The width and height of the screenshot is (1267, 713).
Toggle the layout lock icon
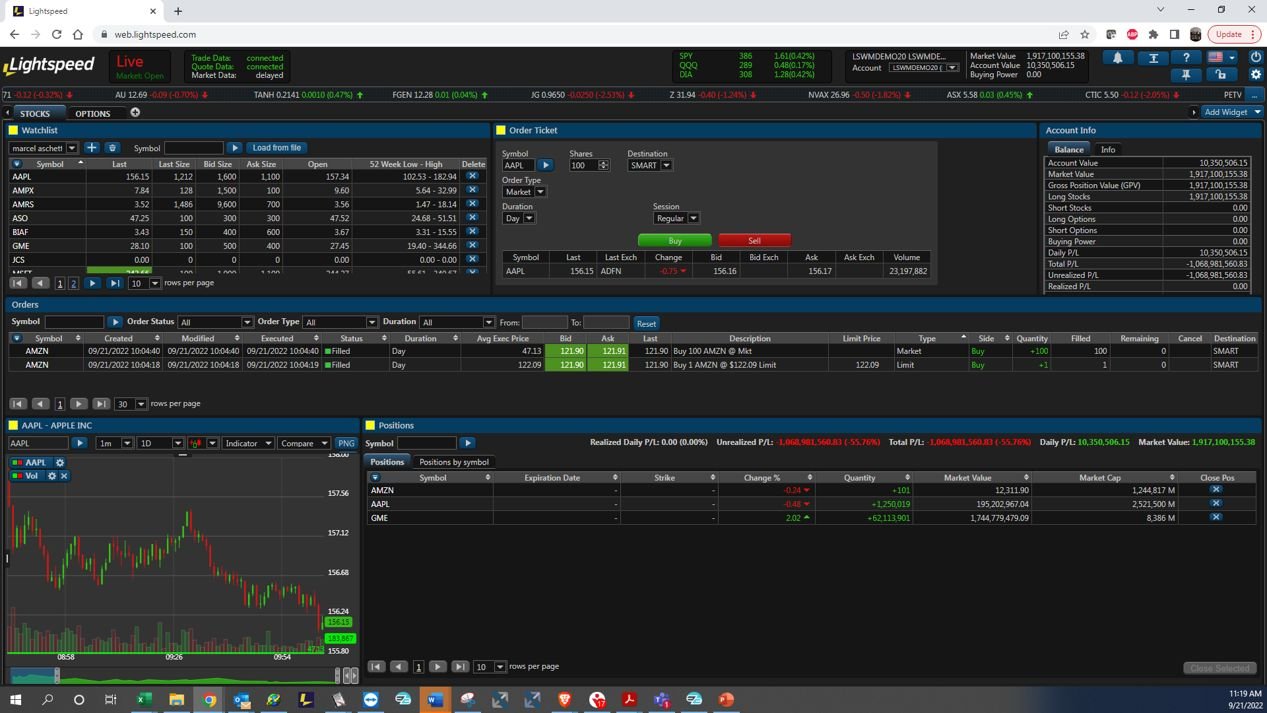1221,75
